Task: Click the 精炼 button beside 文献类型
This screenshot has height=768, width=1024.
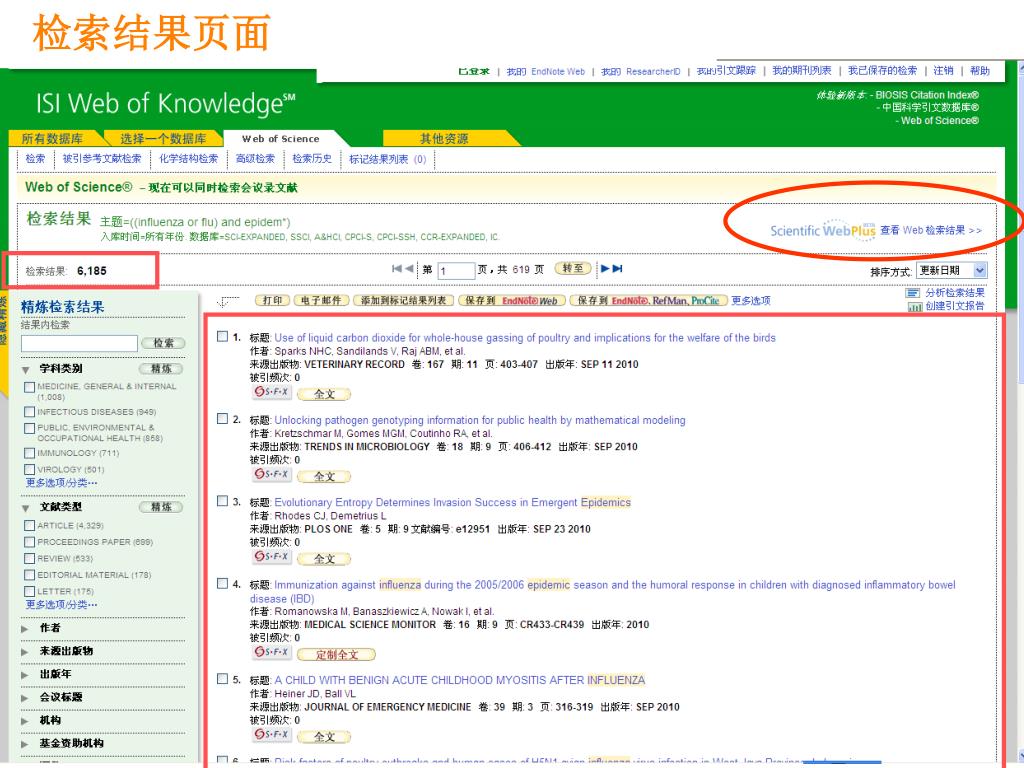Action: pyautogui.click(x=161, y=507)
